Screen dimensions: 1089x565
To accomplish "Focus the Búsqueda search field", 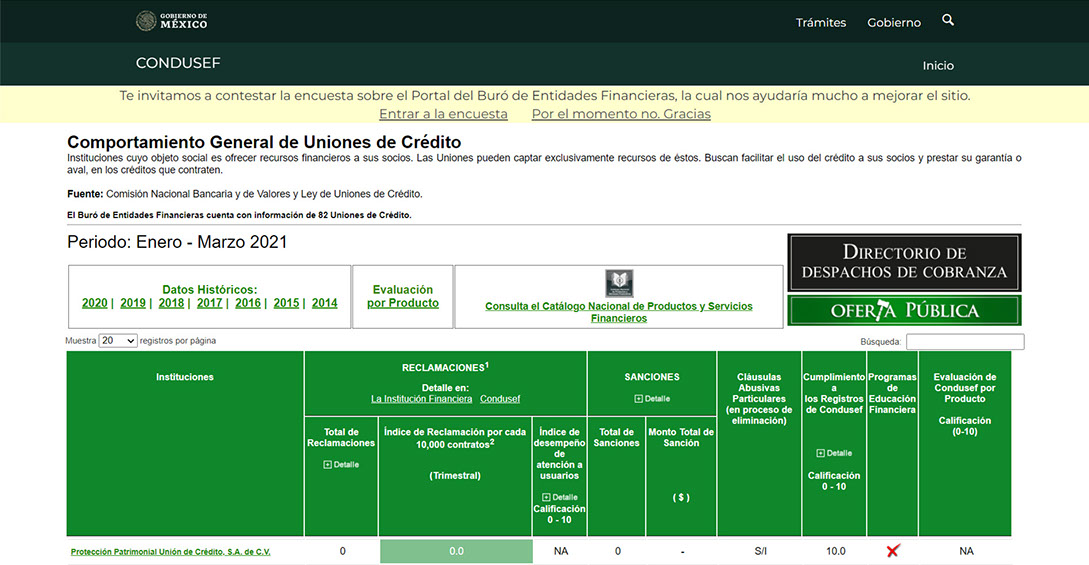I will [x=965, y=341].
